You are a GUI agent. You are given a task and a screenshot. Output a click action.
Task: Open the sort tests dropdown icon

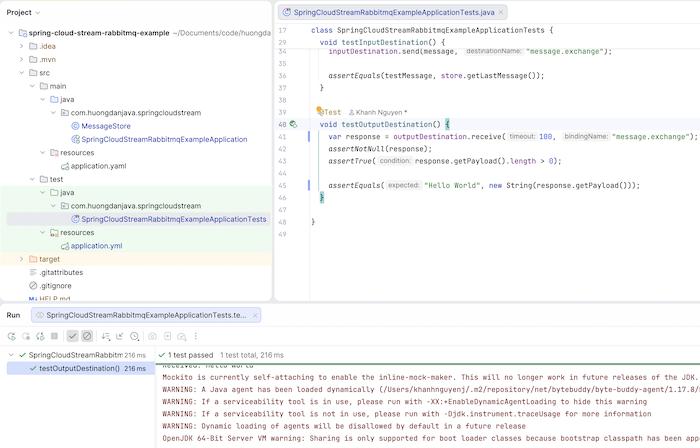click(x=105, y=336)
